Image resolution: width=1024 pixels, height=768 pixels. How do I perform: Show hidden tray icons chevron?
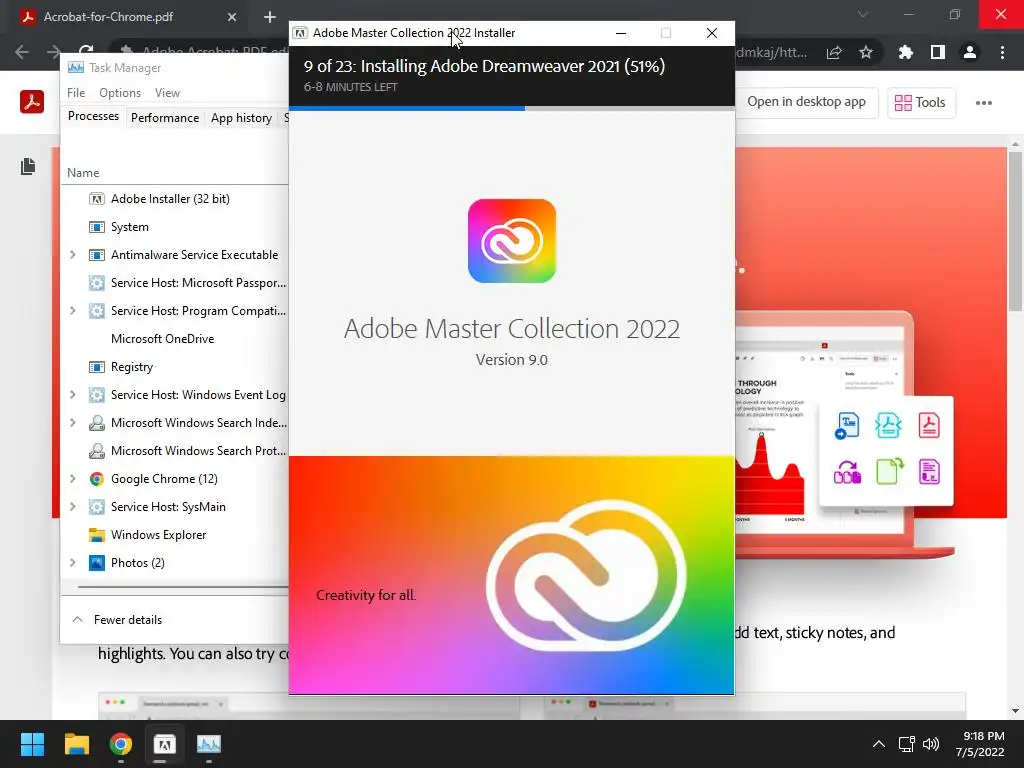879,744
